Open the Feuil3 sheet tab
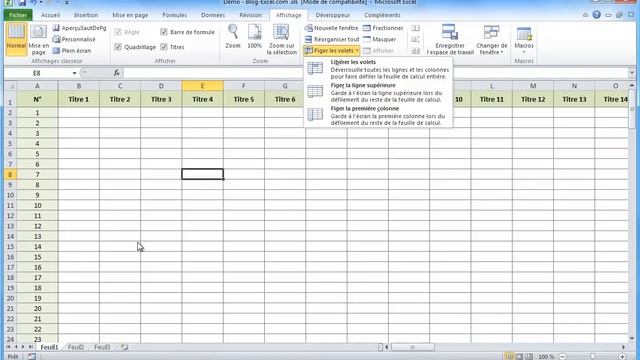Screen dimensions: 640x360 pos(102,347)
